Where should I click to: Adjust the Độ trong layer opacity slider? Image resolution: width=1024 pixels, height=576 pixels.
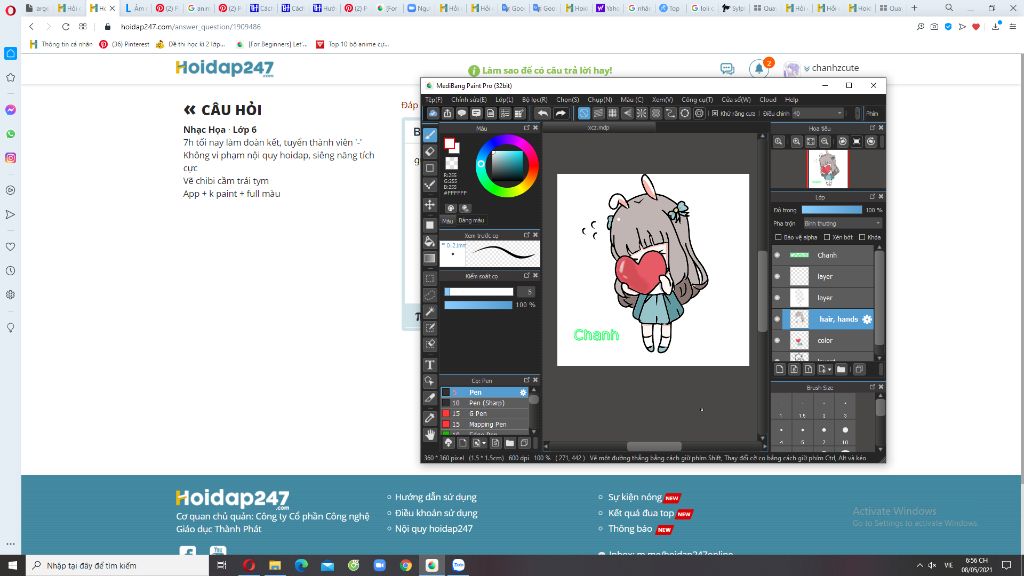coord(831,210)
